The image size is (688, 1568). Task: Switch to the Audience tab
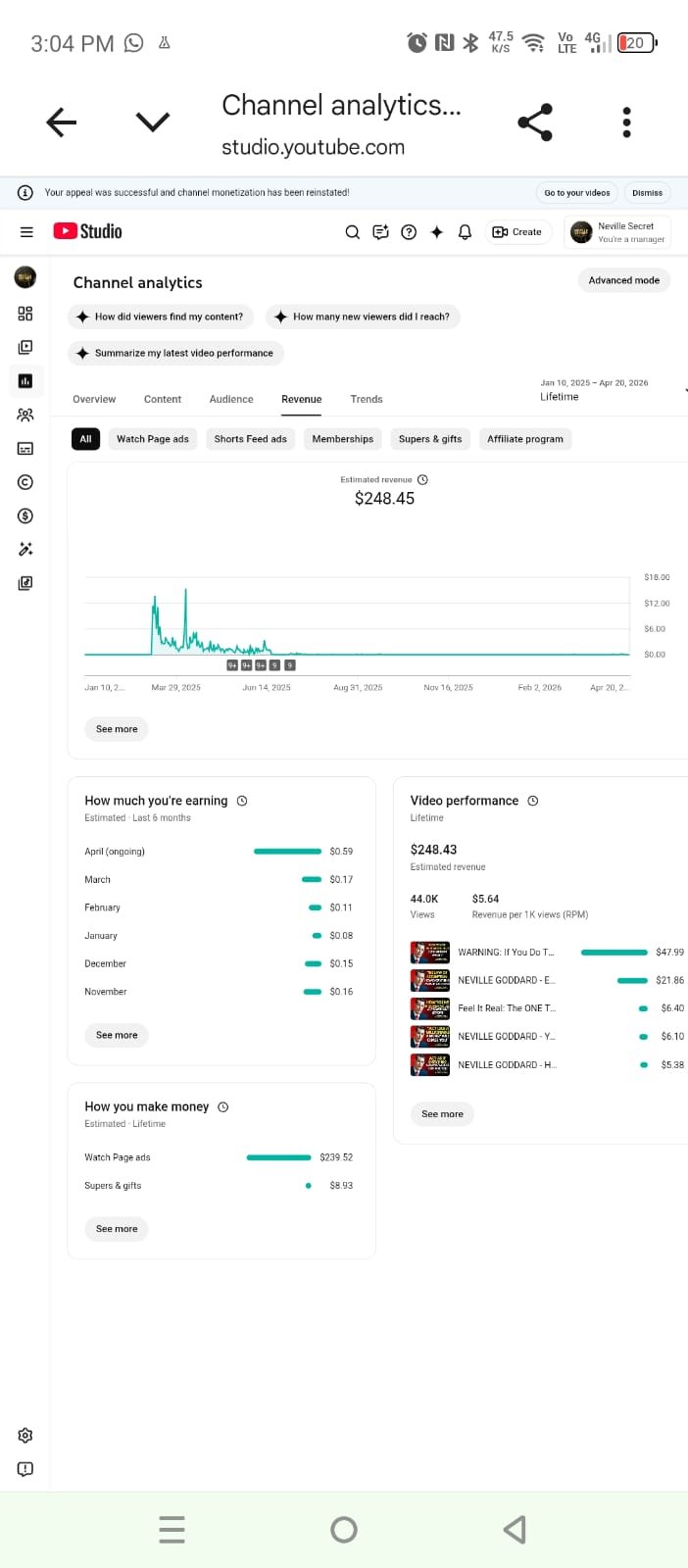click(231, 399)
